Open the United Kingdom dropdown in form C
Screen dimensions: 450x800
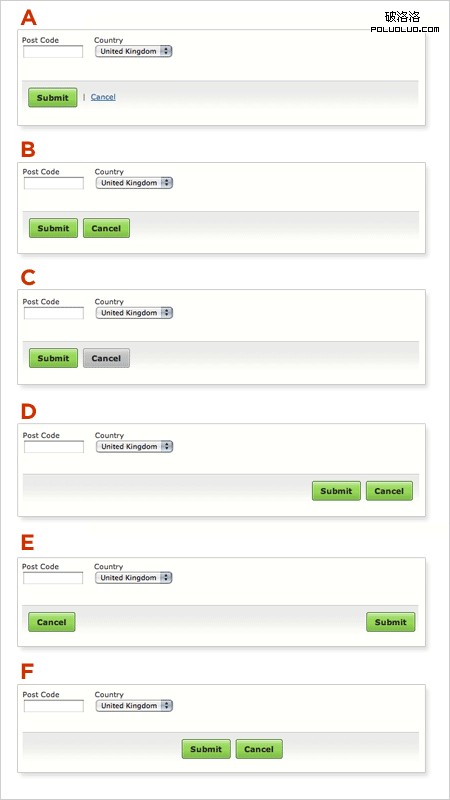pyautogui.click(x=134, y=313)
